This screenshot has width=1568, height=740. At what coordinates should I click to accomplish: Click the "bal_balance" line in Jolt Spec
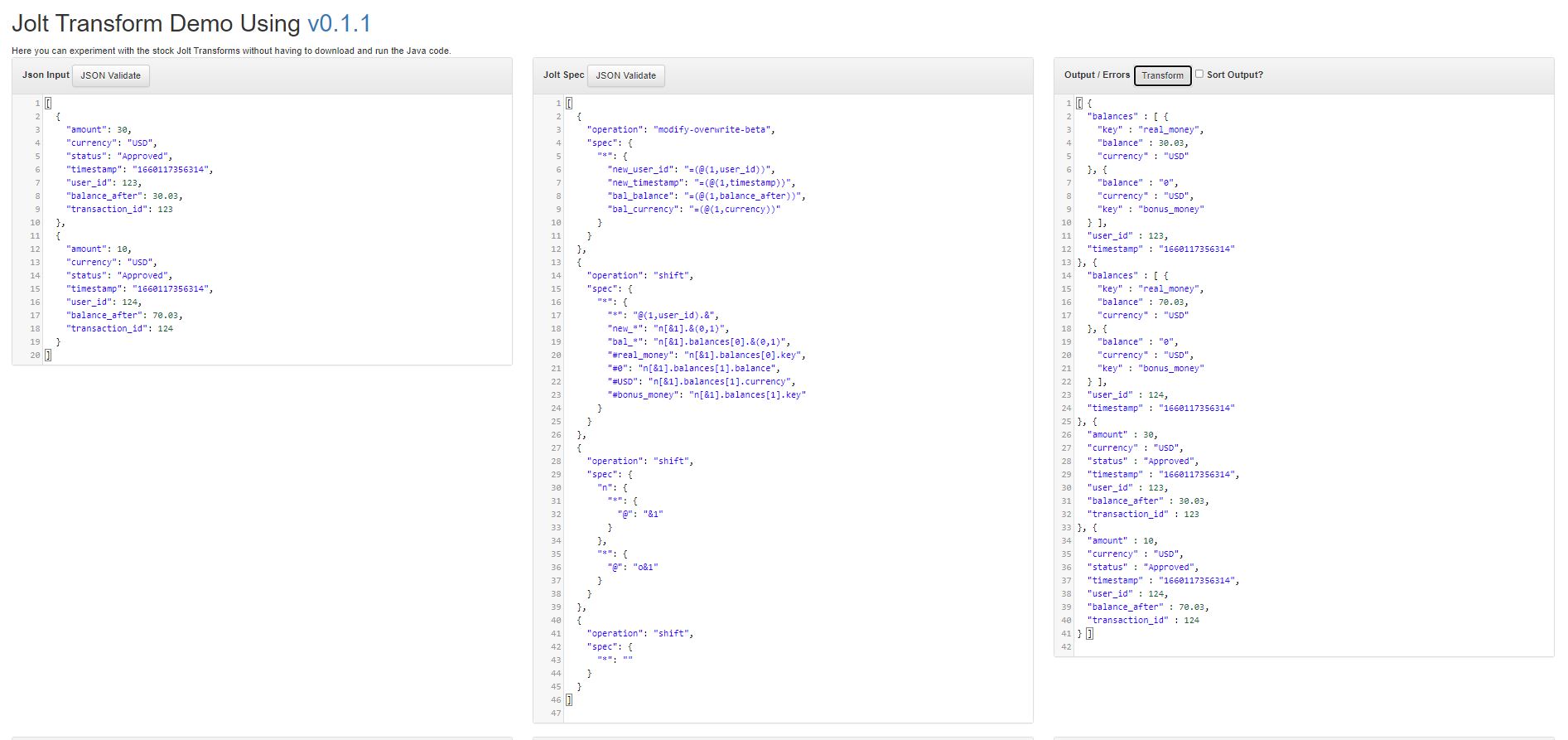707,196
